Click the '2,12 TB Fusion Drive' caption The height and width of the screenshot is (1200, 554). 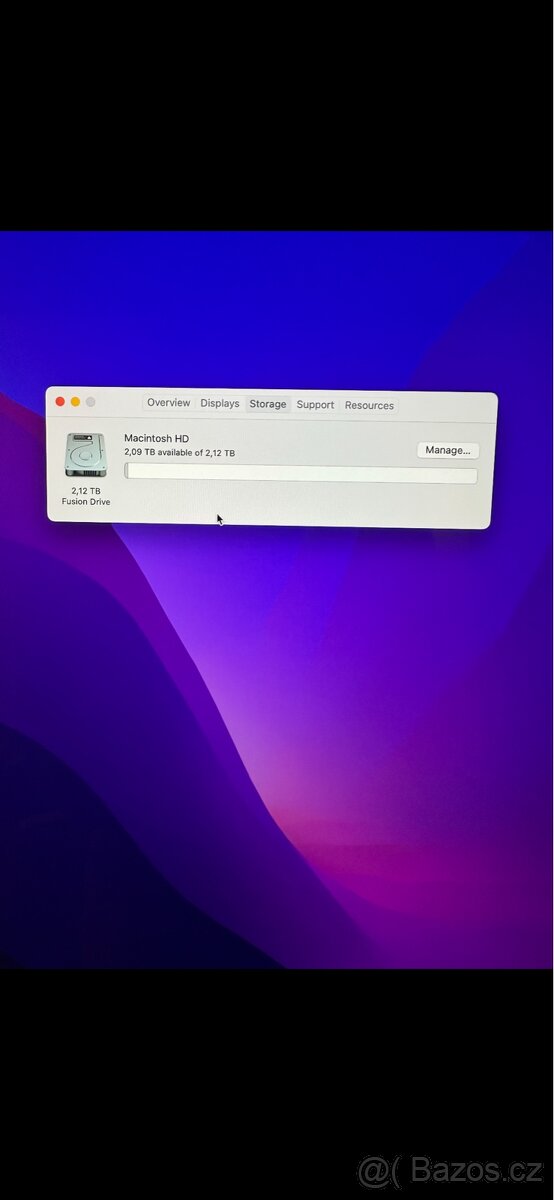[86, 496]
